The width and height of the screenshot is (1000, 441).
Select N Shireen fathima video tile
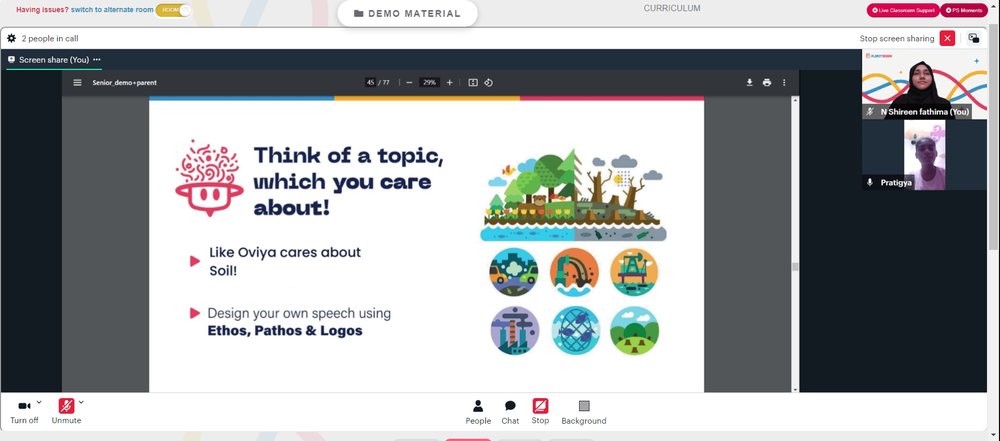pyautogui.click(x=924, y=84)
